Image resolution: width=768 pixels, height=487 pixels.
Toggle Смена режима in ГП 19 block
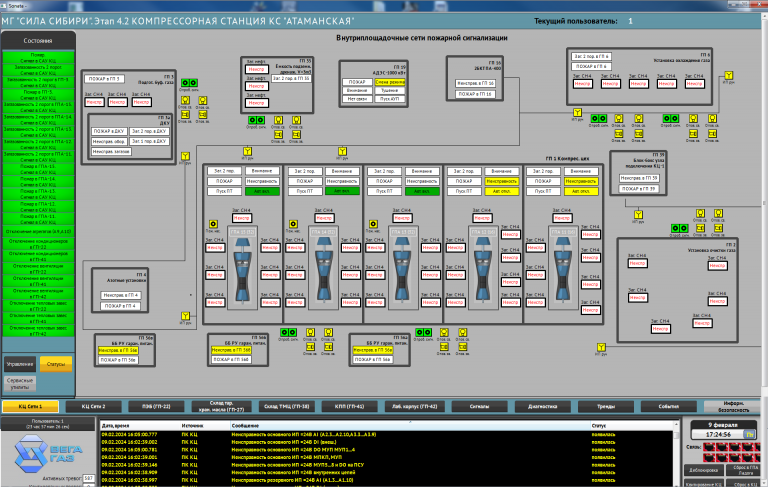coord(390,82)
